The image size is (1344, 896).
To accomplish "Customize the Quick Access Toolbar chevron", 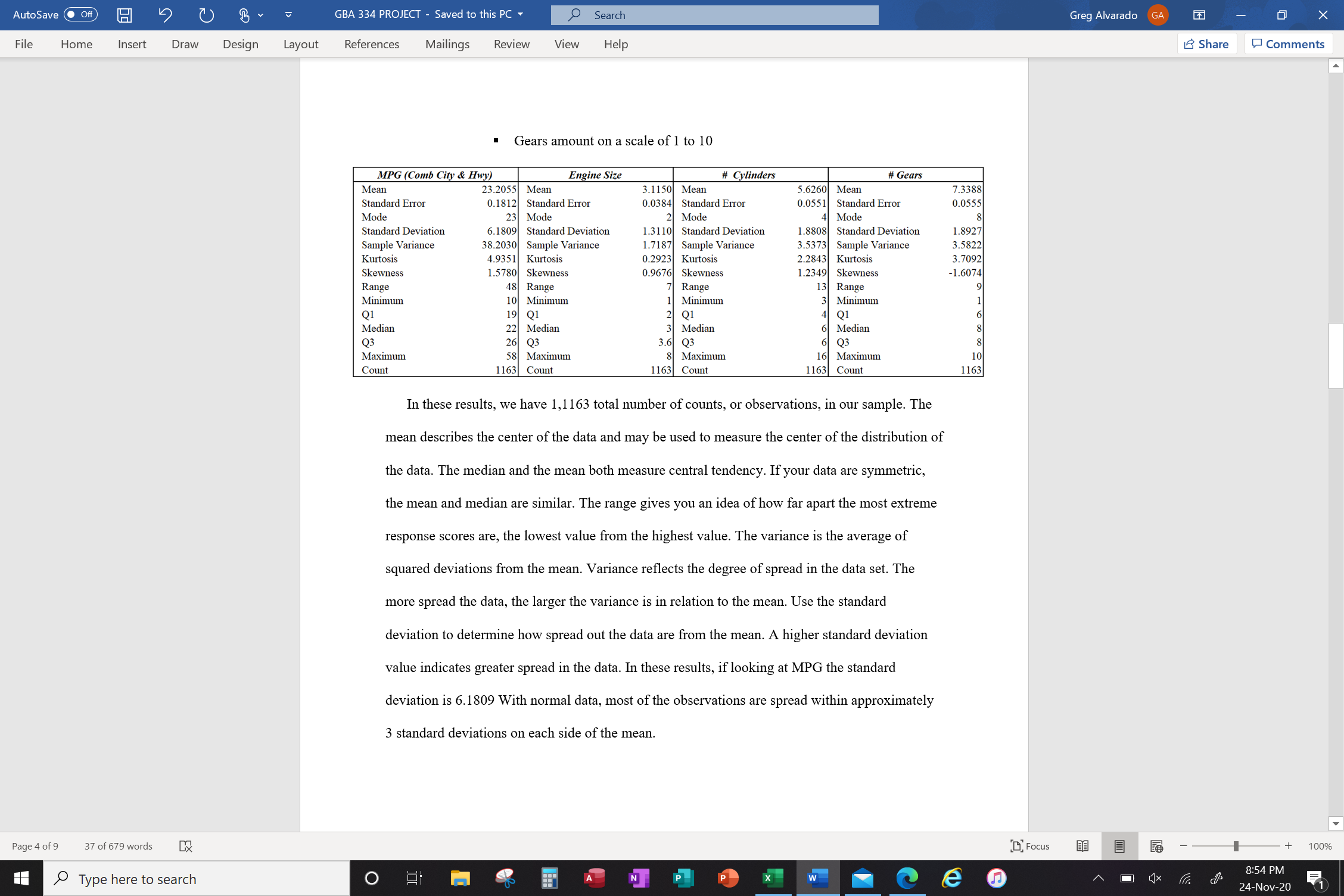I will [288, 15].
